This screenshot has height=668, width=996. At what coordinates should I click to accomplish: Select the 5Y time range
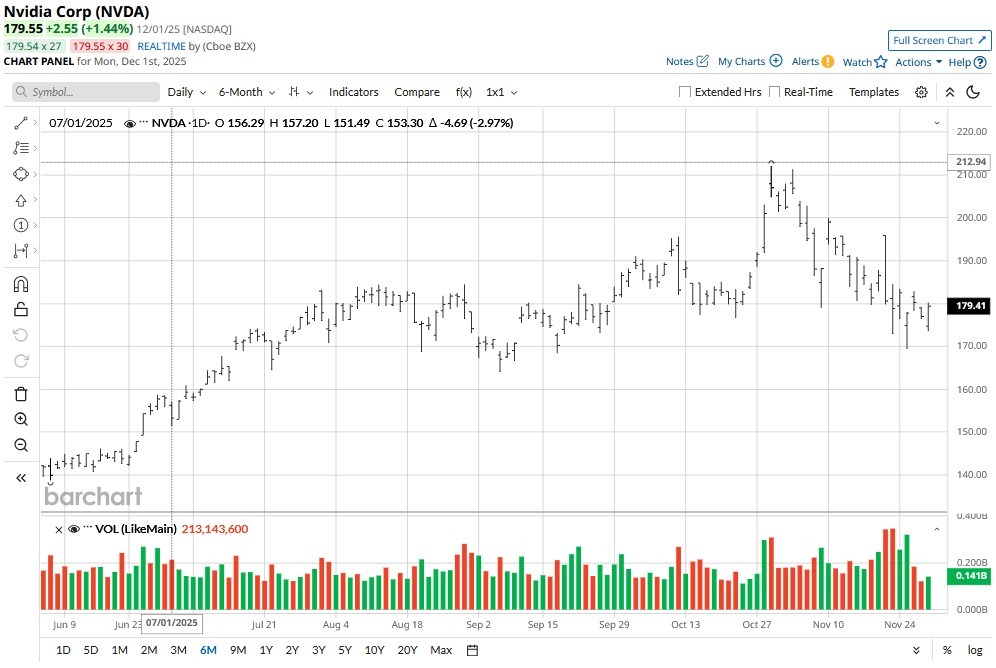[345, 650]
